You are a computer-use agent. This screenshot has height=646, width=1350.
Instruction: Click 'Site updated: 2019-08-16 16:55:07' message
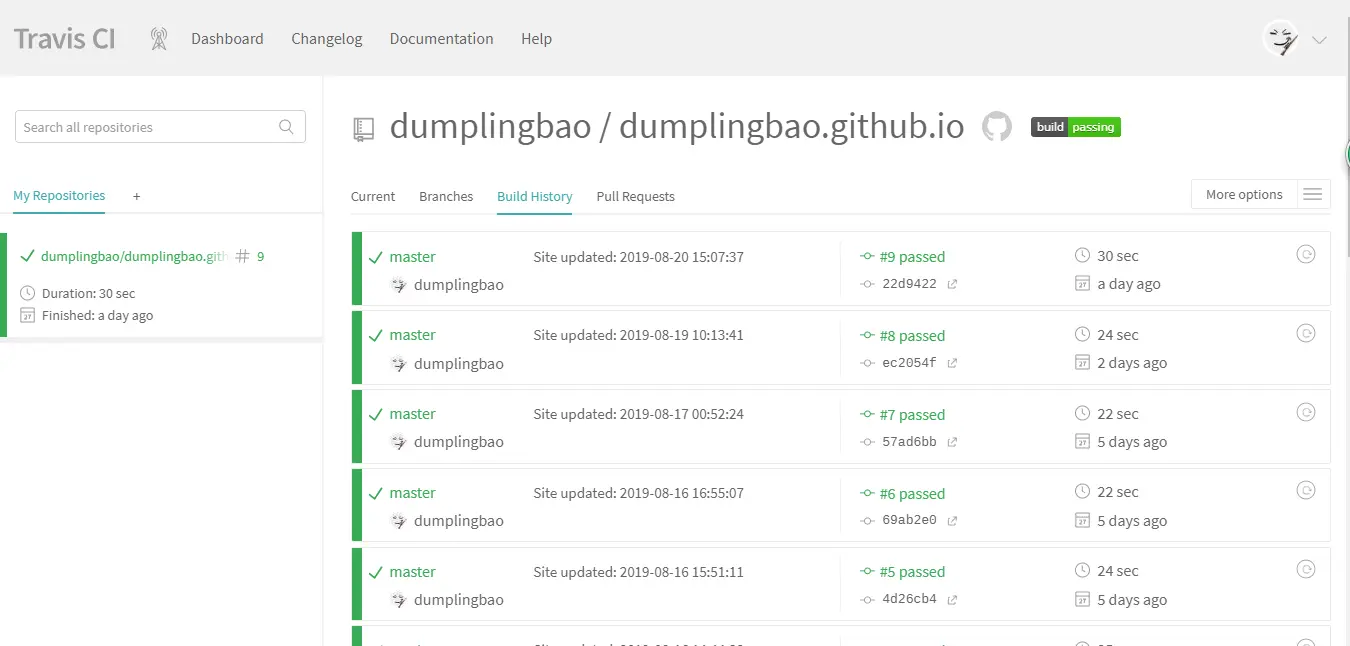click(x=638, y=493)
